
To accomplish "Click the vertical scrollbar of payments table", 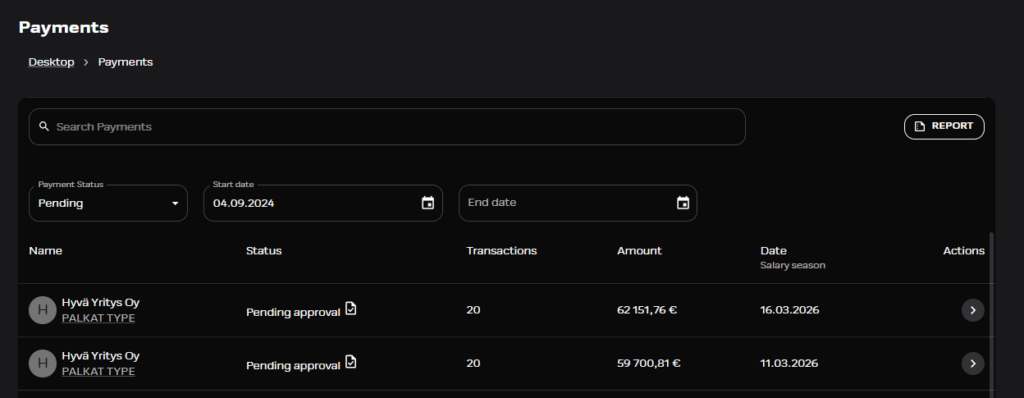I will 993,314.
